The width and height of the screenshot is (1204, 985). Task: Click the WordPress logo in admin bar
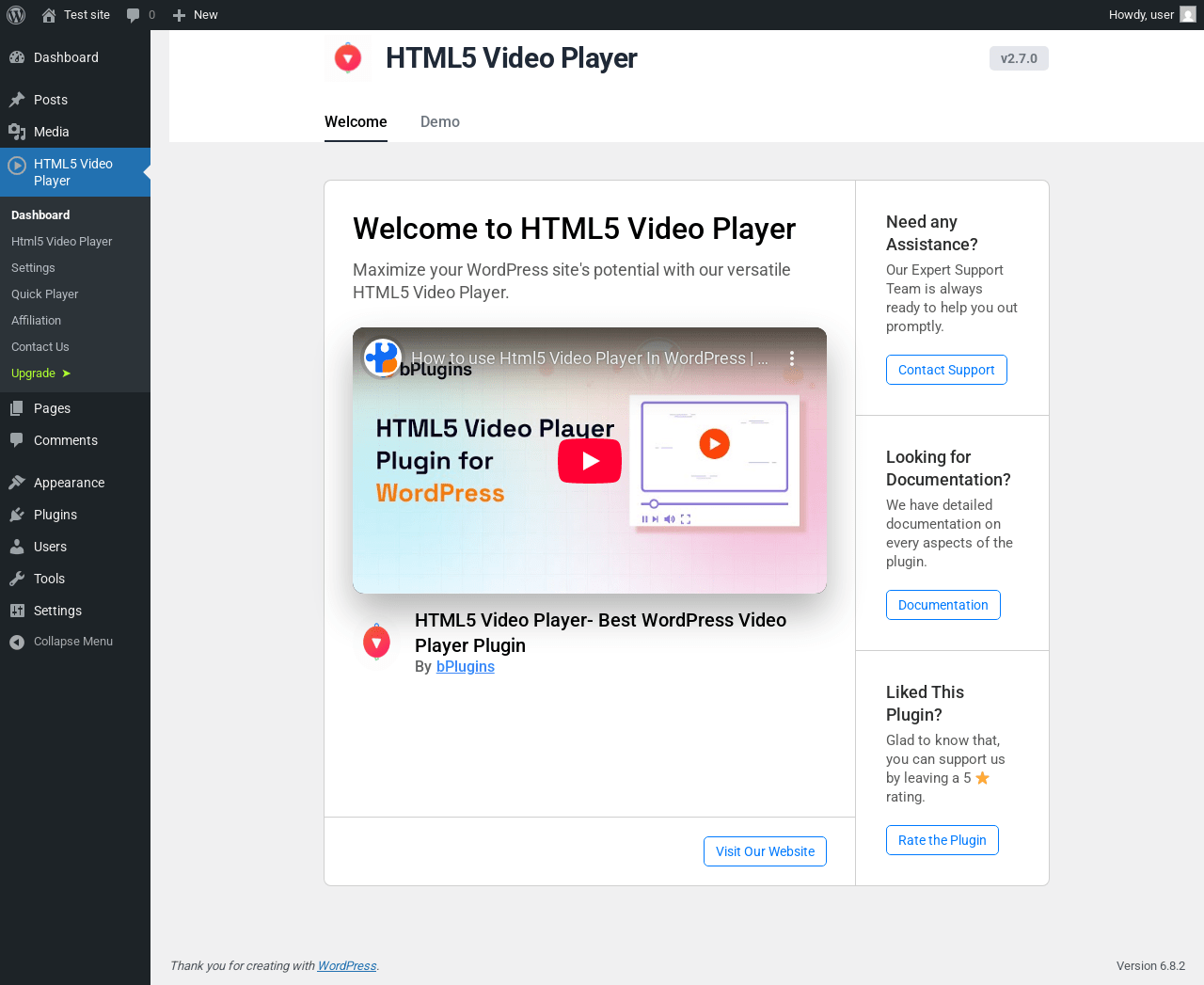[16, 15]
